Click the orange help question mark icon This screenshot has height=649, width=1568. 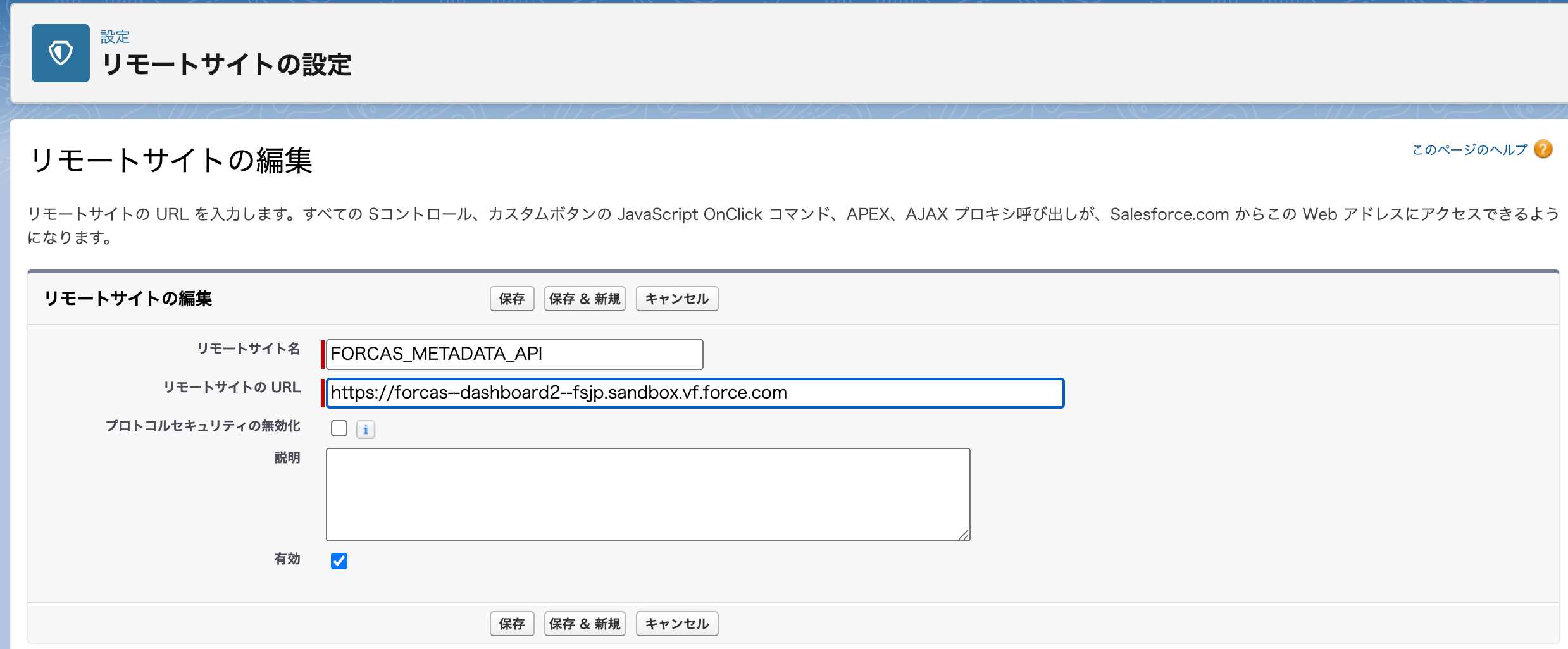pyautogui.click(x=1543, y=149)
